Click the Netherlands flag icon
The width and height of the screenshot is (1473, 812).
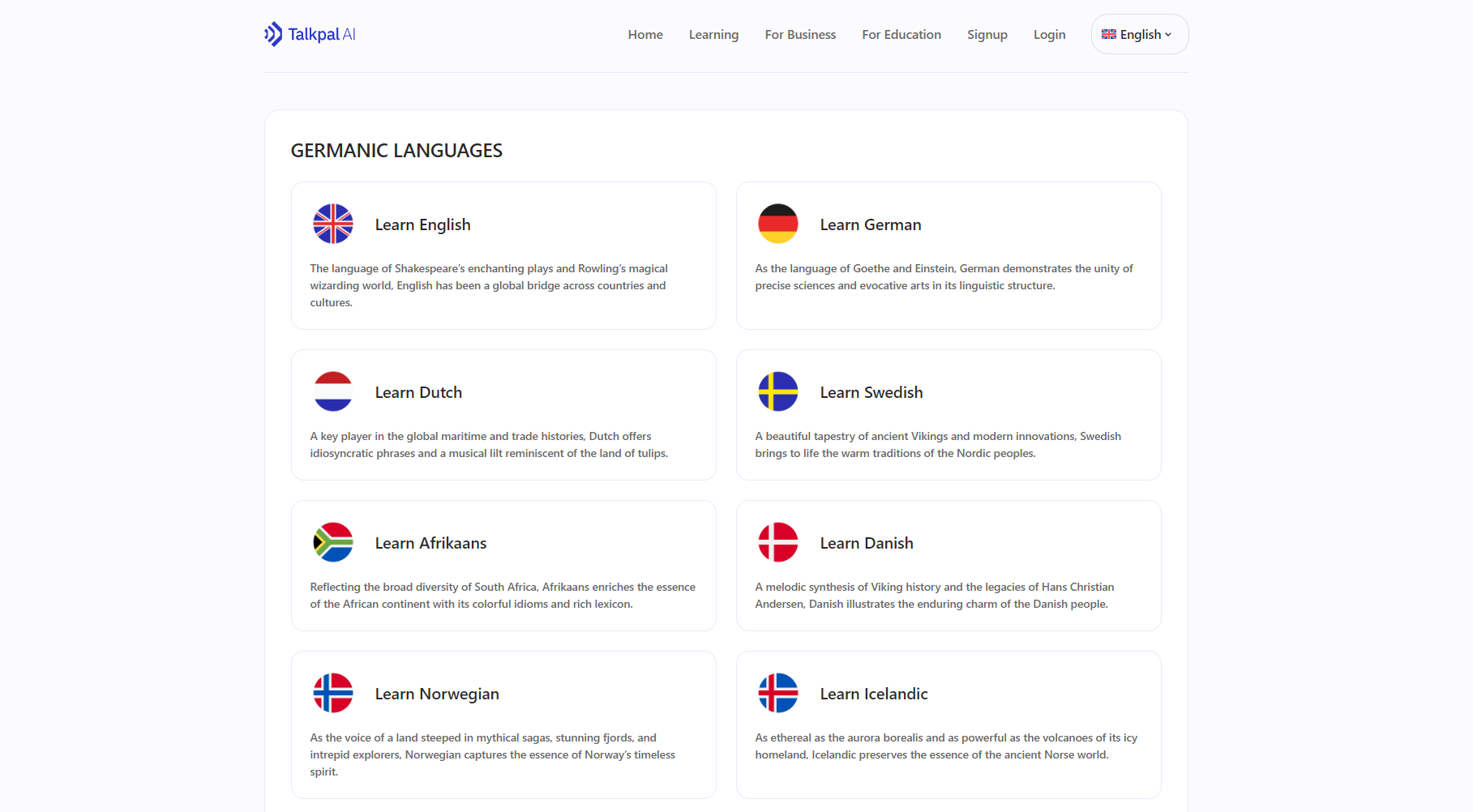click(x=333, y=392)
